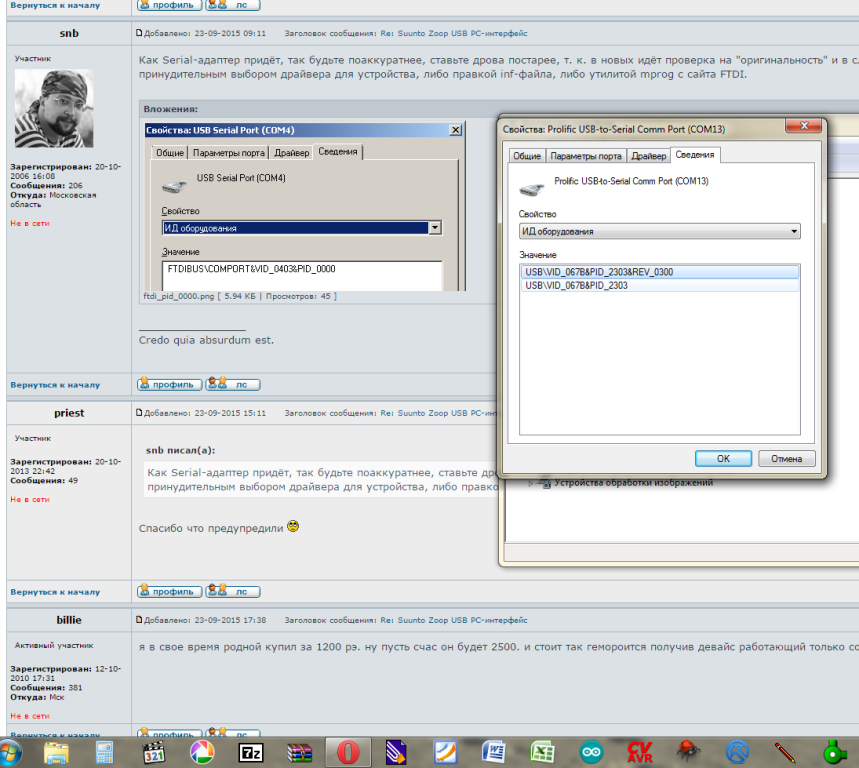
Task: Open snb's 'Re: Suunto Zoop USB PC-интерфейс' subject link
Action: 454,33
